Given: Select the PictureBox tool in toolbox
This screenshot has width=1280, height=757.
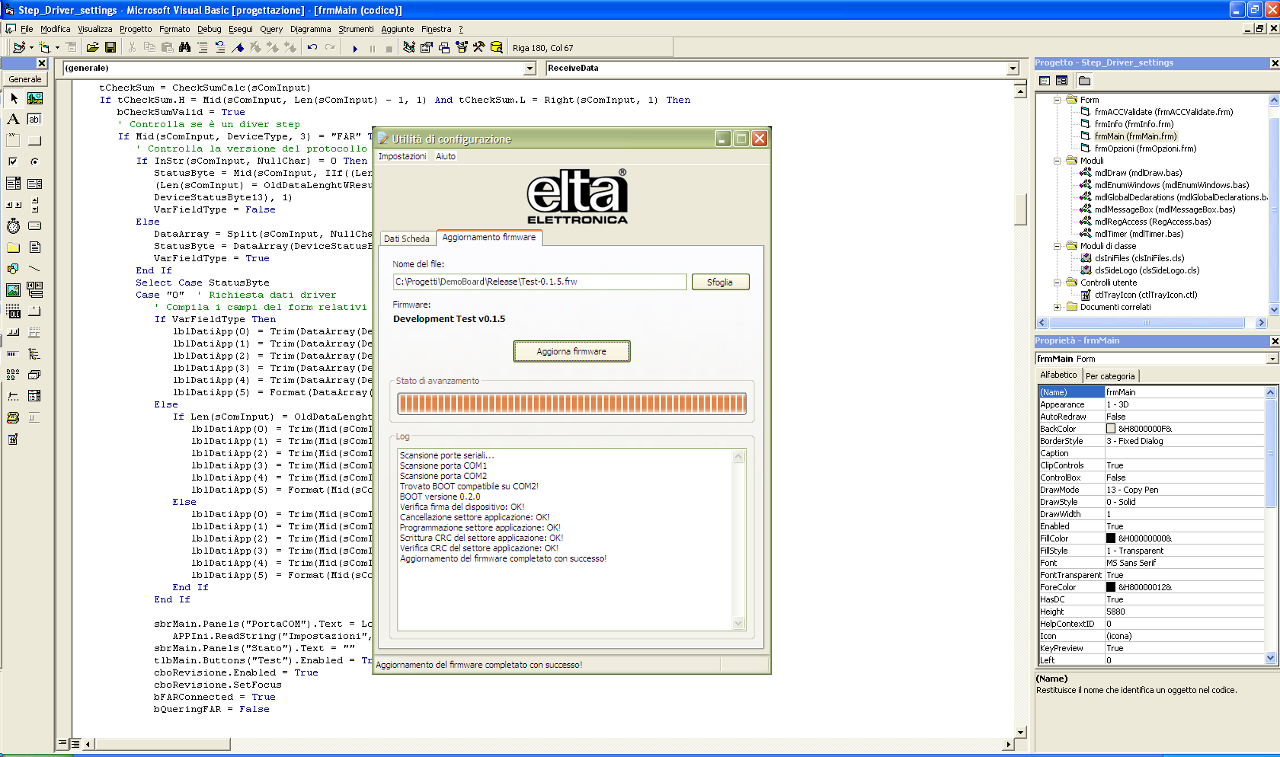Looking at the screenshot, I should (35, 98).
